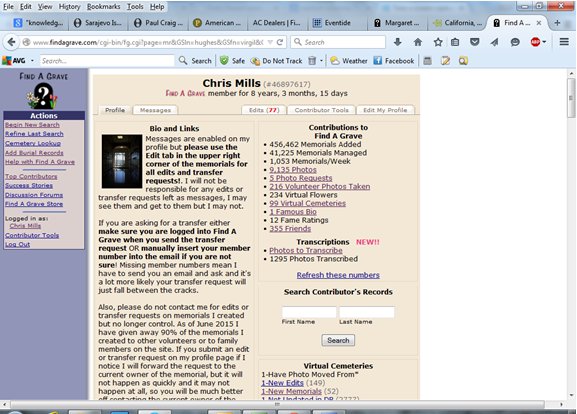Click the AVG trash can icon
577x414 pixels.
(312, 61)
